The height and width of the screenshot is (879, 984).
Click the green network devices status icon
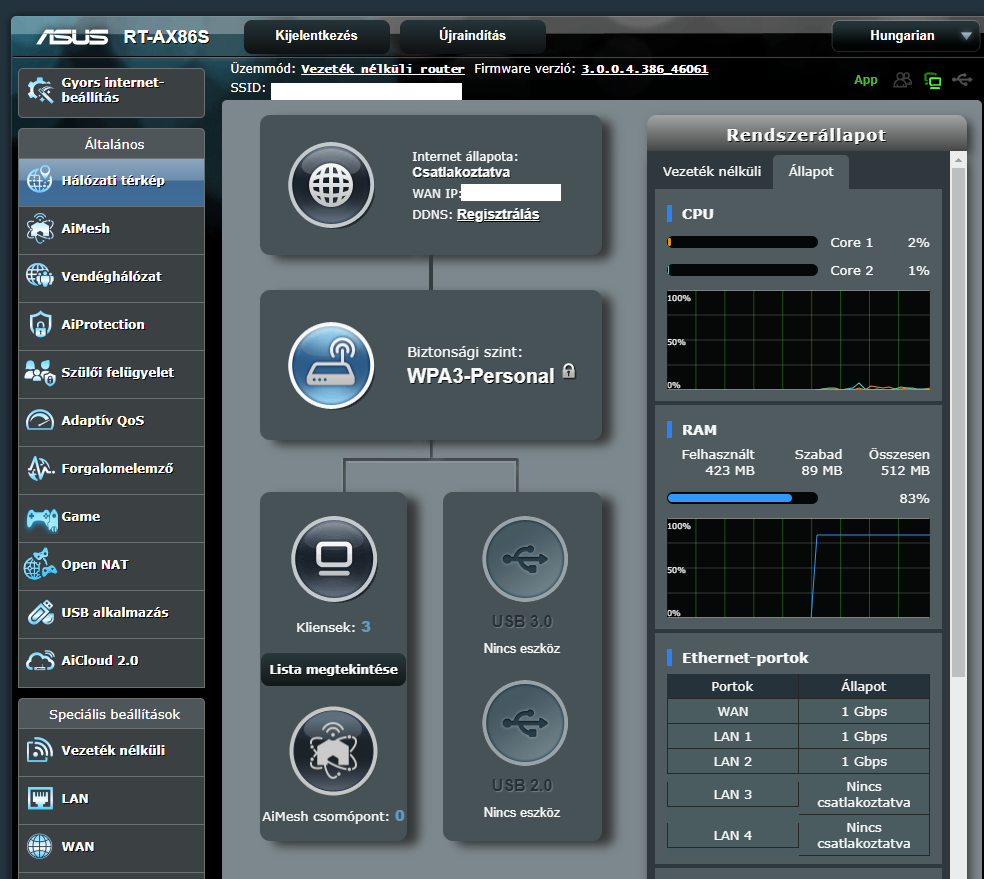point(933,80)
